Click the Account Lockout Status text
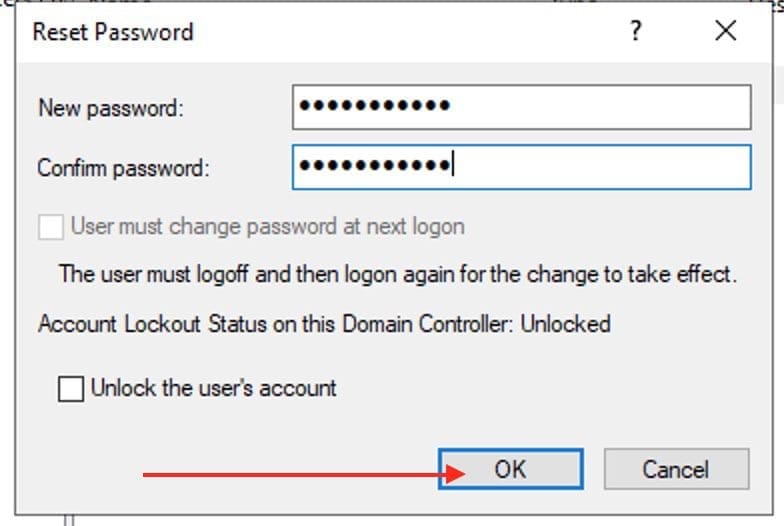Viewport: 784px width, 526px height. tap(277, 324)
